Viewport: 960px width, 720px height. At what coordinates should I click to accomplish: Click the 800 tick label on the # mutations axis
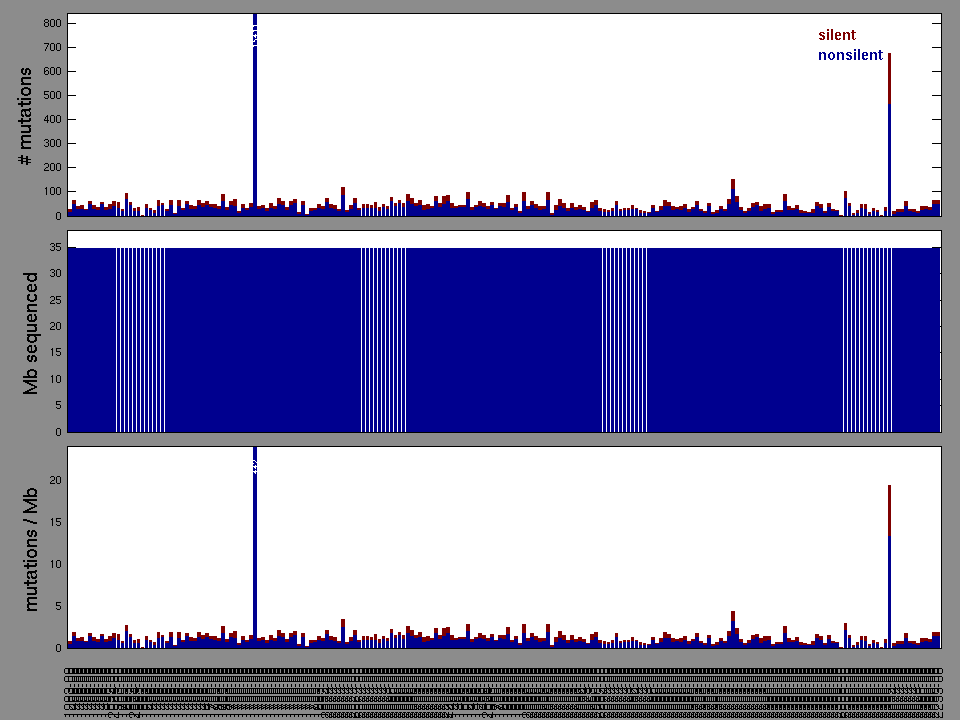(51, 23)
